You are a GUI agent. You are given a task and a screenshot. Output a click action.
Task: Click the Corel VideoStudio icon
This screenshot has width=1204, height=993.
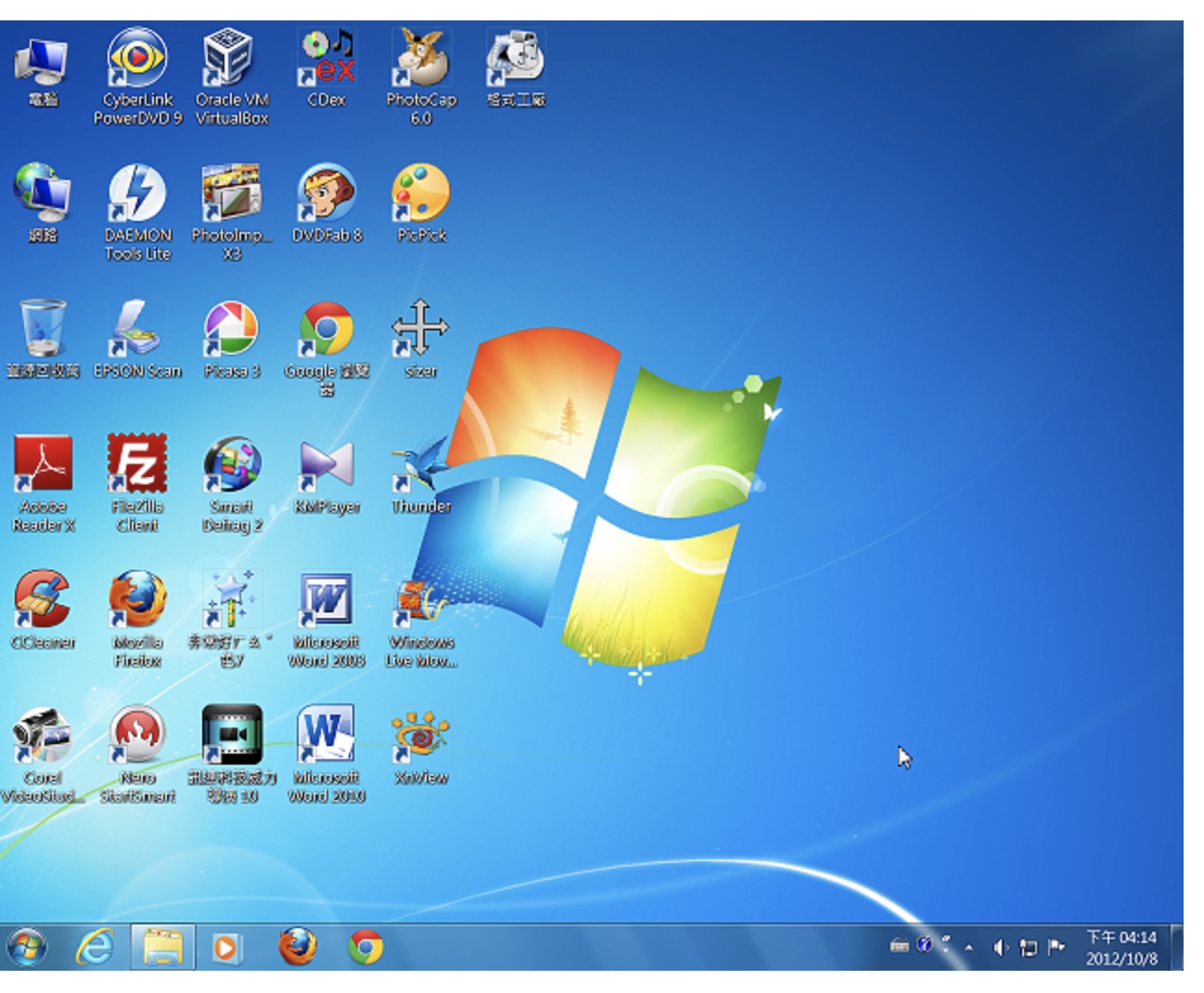[43, 754]
